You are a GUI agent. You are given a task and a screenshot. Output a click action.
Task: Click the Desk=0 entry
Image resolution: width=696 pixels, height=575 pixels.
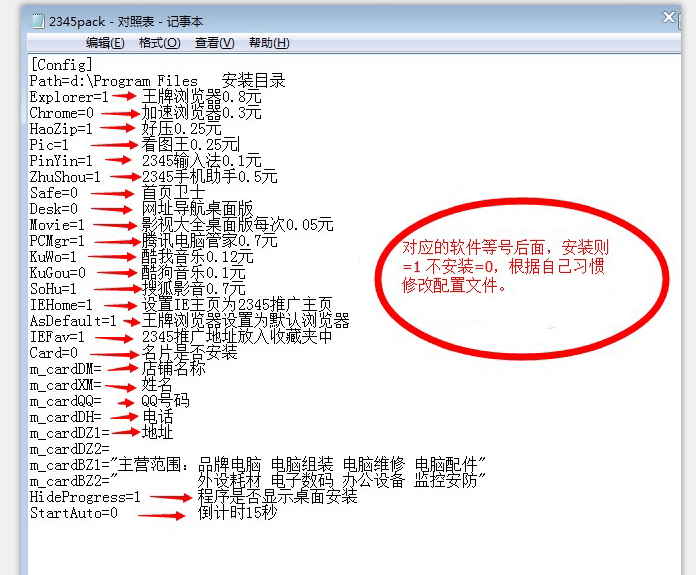54,209
